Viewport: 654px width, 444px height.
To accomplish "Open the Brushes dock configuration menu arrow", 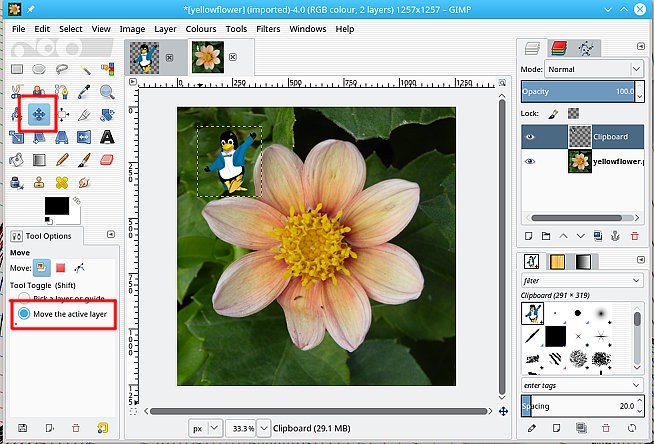I will (x=641, y=260).
